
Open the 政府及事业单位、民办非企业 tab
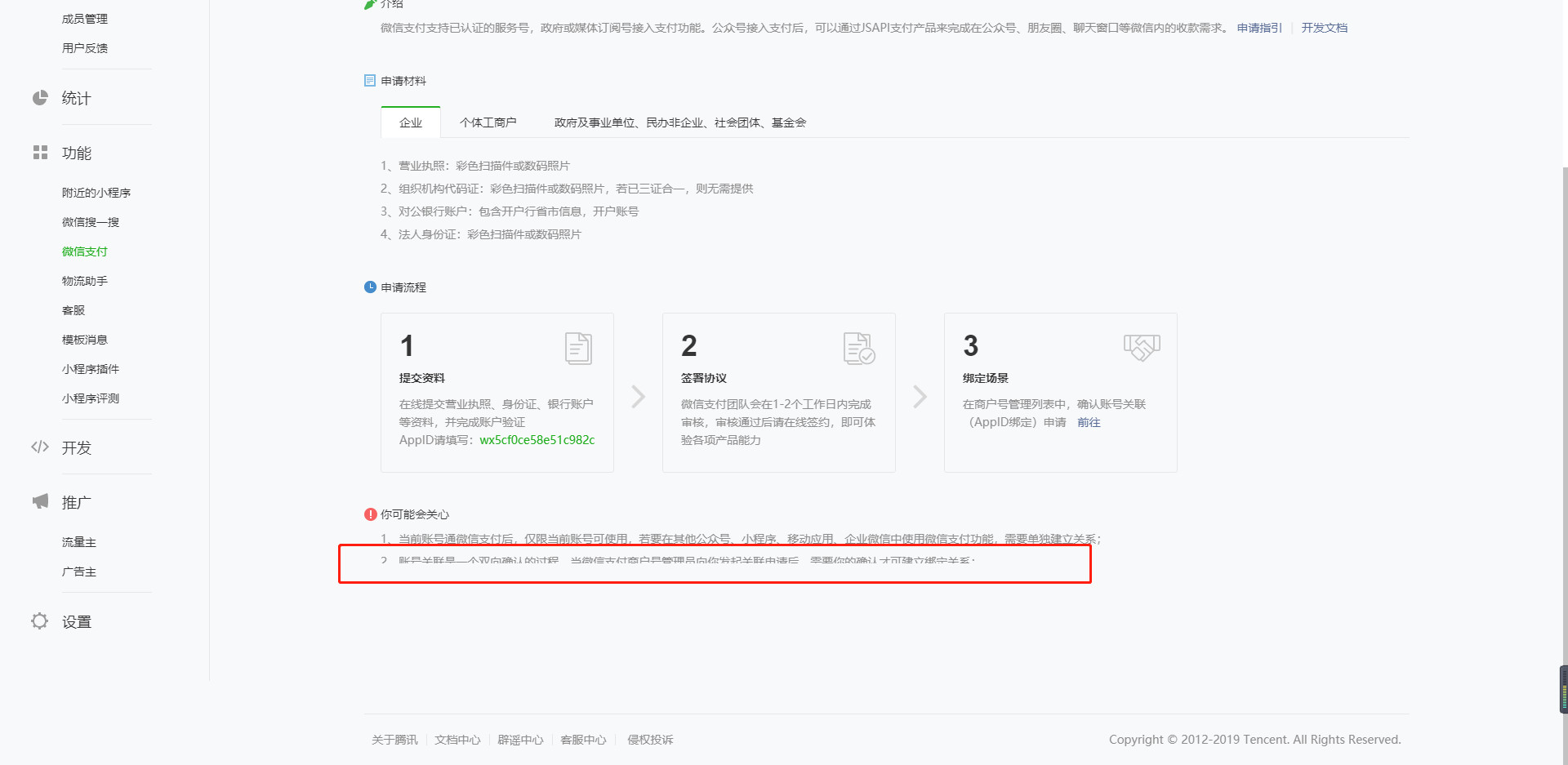680,122
